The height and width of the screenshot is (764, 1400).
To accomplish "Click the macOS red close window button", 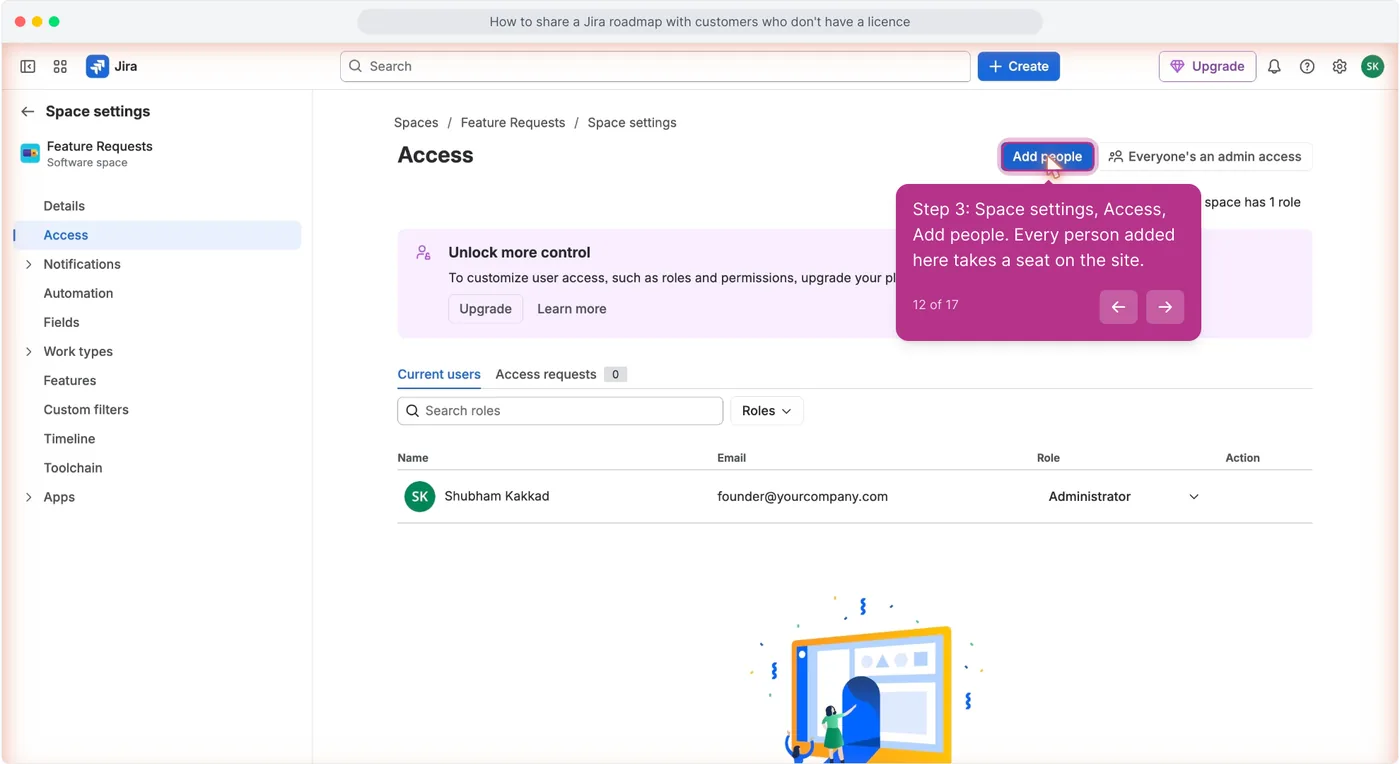I will [x=20, y=22].
